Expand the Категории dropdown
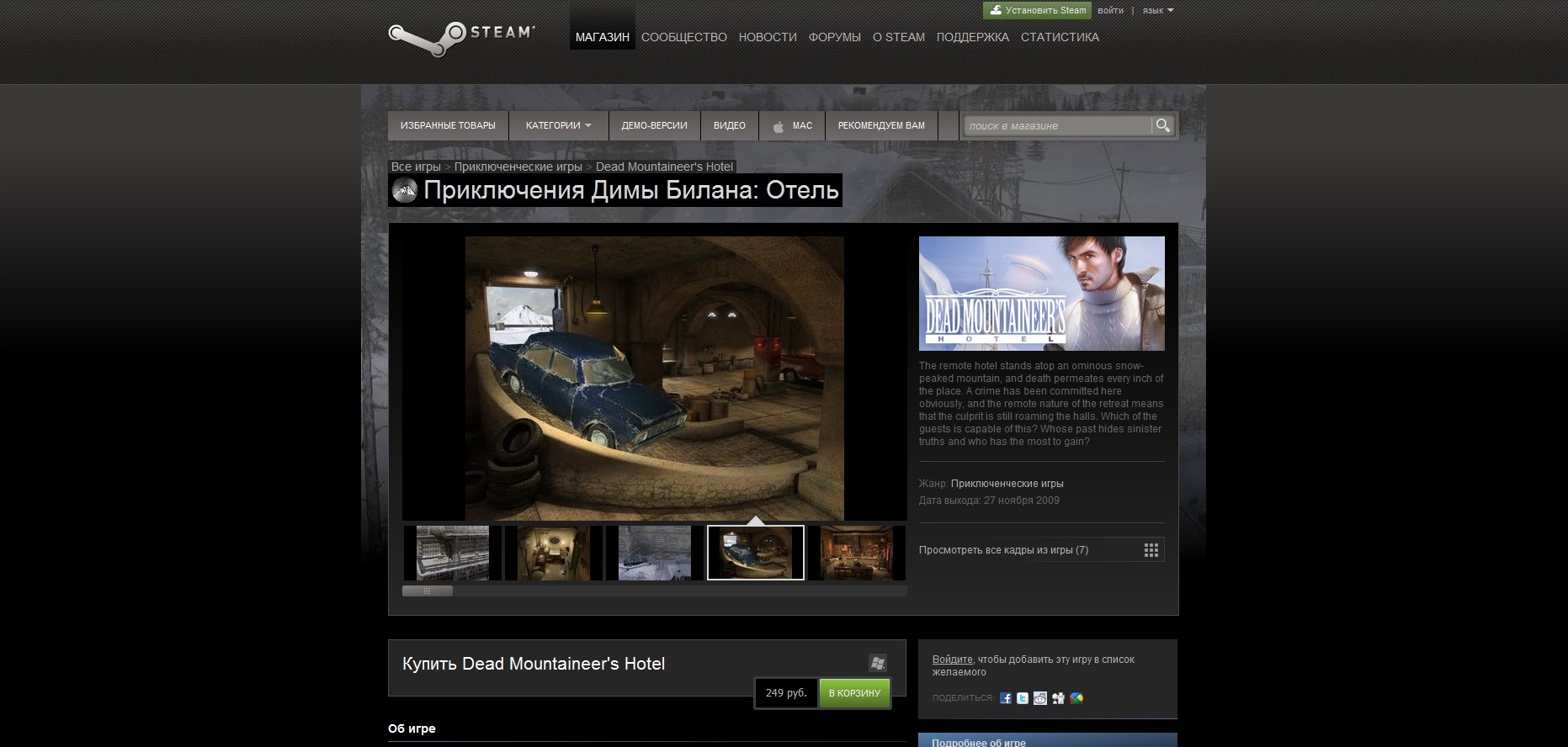 (559, 125)
